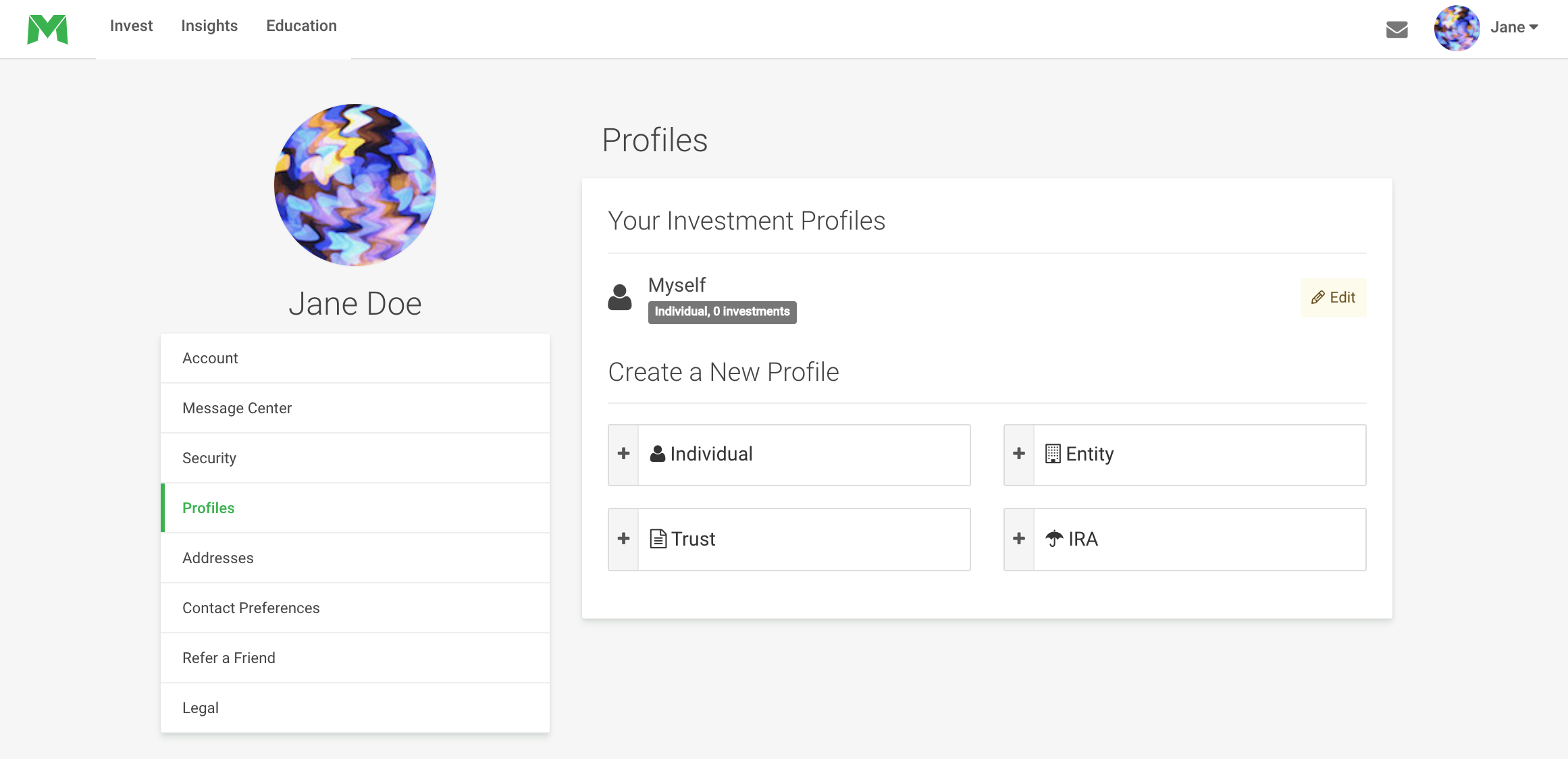
Task: Open the Insights menu
Action: (x=209, y=26)
